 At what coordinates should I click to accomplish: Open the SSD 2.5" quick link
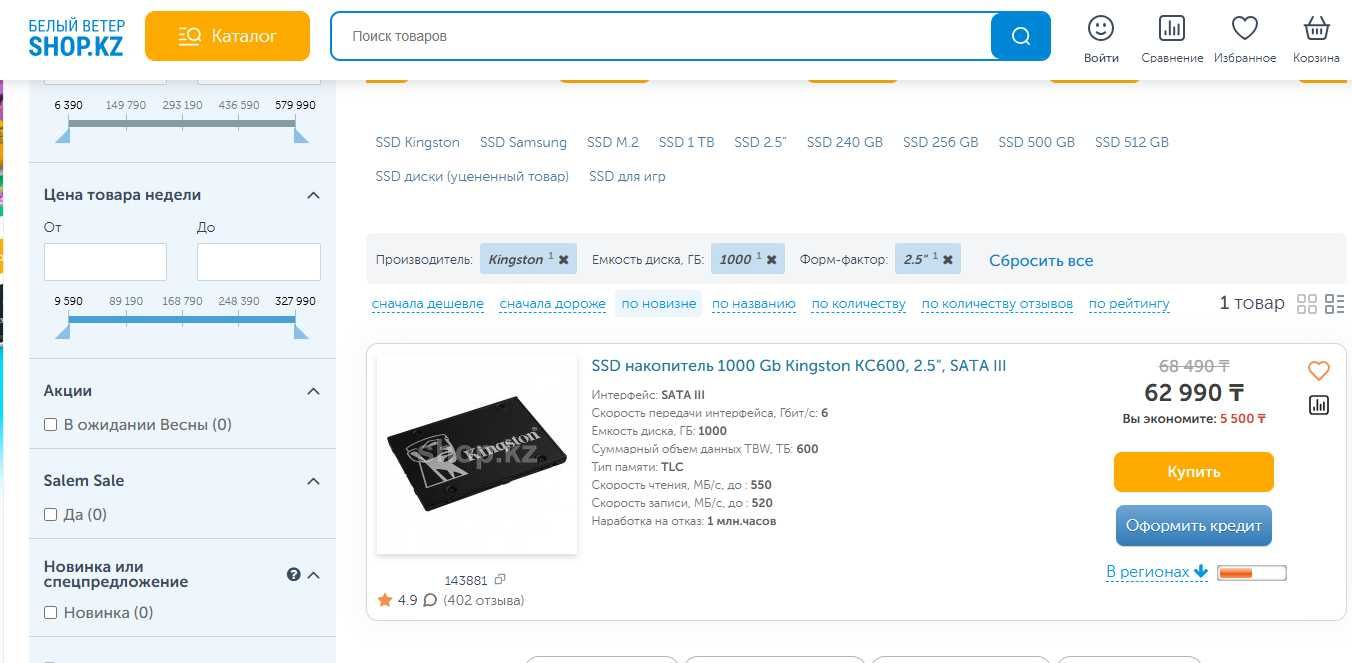[x=761, y=142]
